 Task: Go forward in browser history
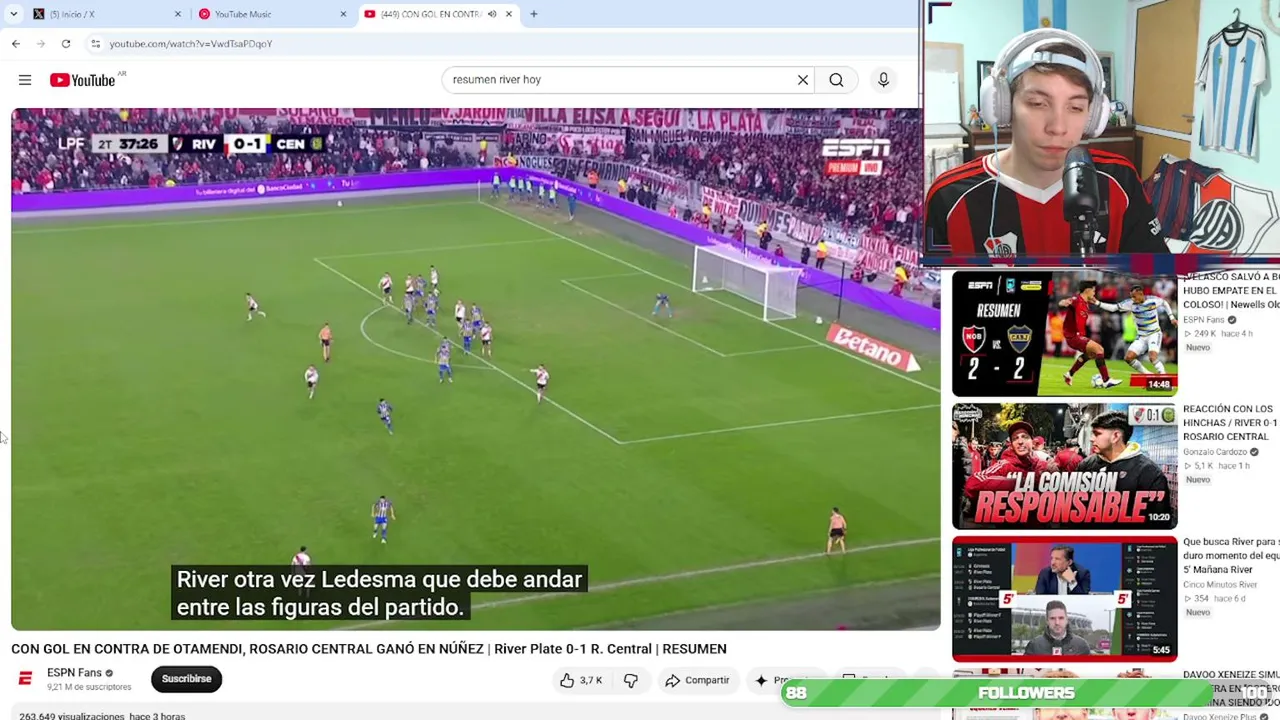(x=41, y=44)
